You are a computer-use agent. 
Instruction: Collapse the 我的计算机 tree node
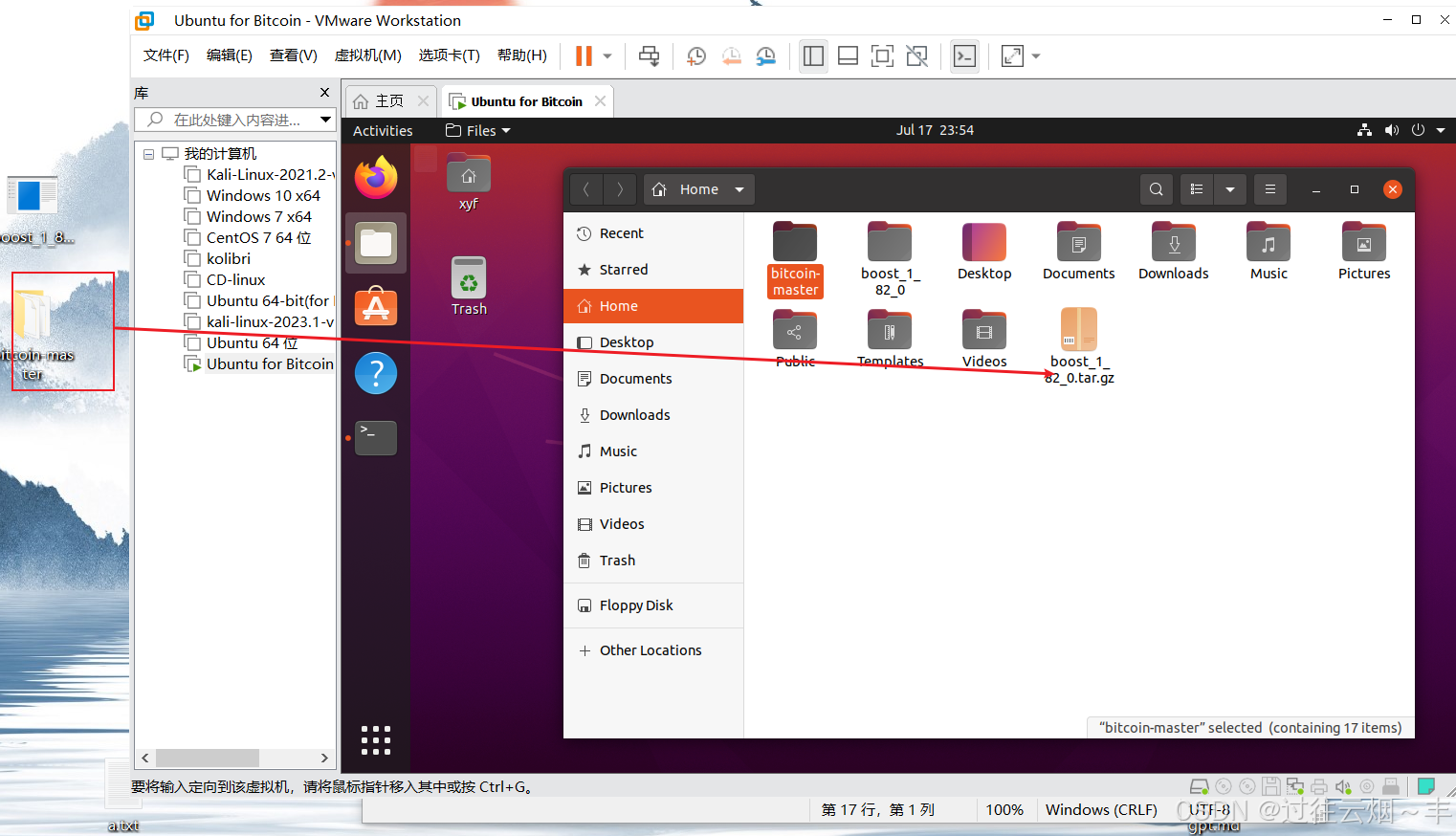coord(148,153)
